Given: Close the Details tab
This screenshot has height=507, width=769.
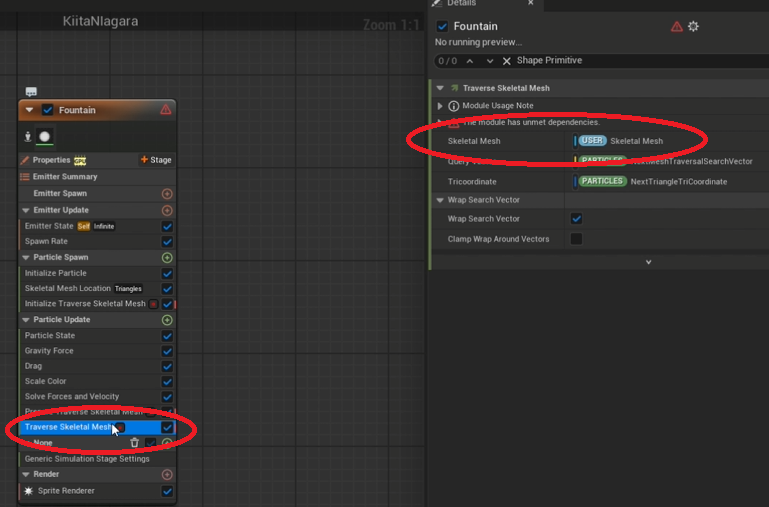Looking at the screenshot, I should tap(530, 3).
